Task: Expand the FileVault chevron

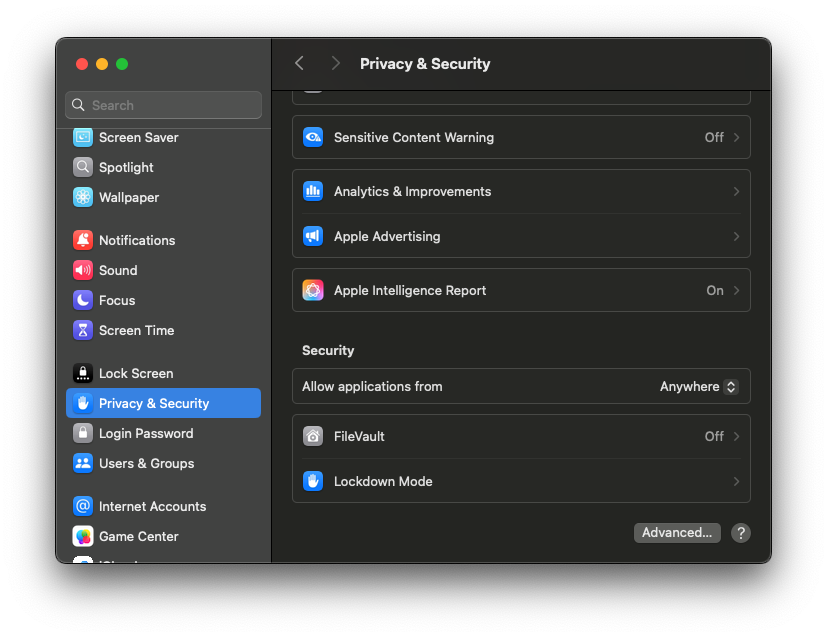Action: tap(736, 437)
